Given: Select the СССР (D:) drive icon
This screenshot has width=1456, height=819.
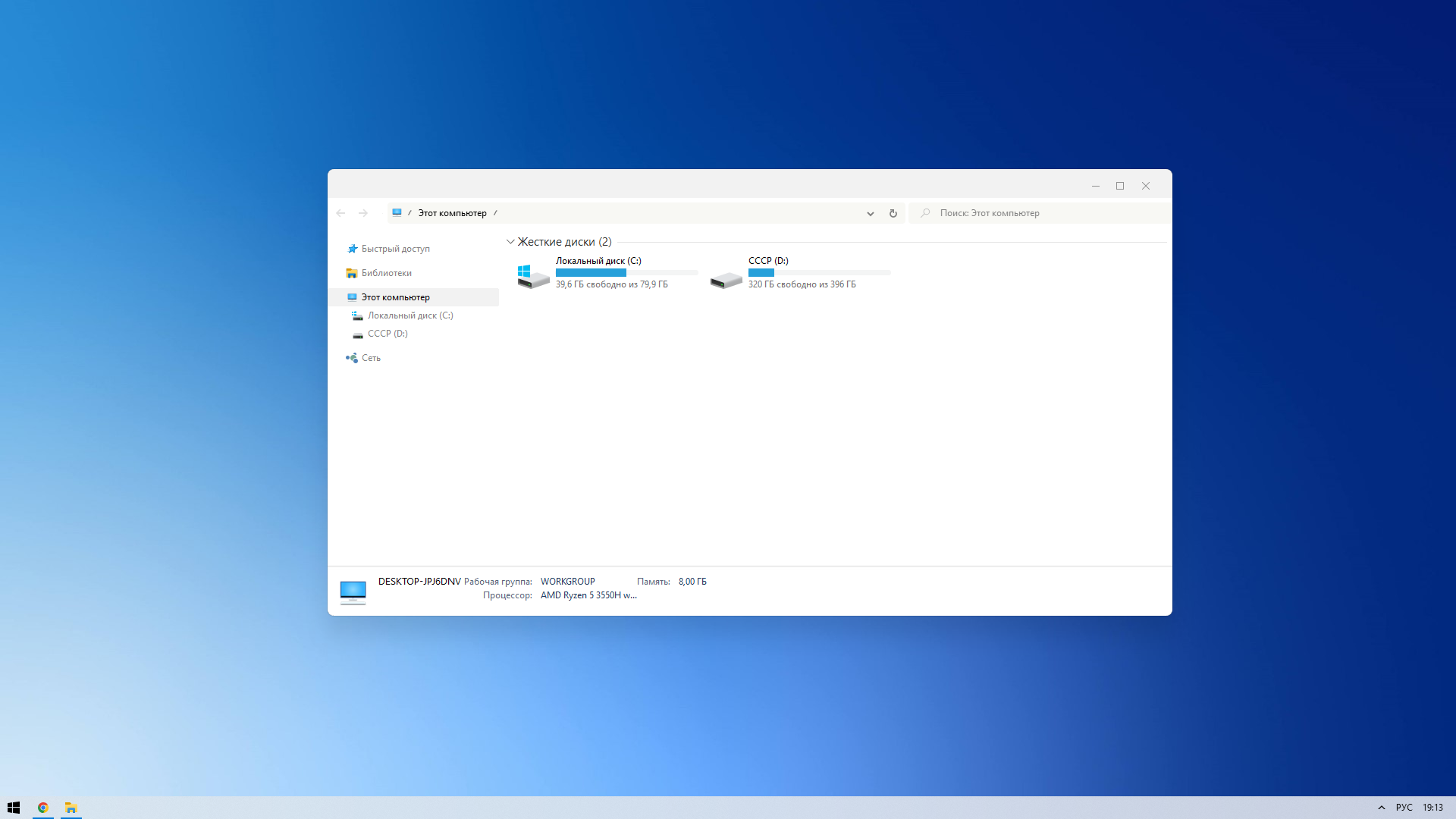Looking at the screenshot, I should [x=726, y=280].
